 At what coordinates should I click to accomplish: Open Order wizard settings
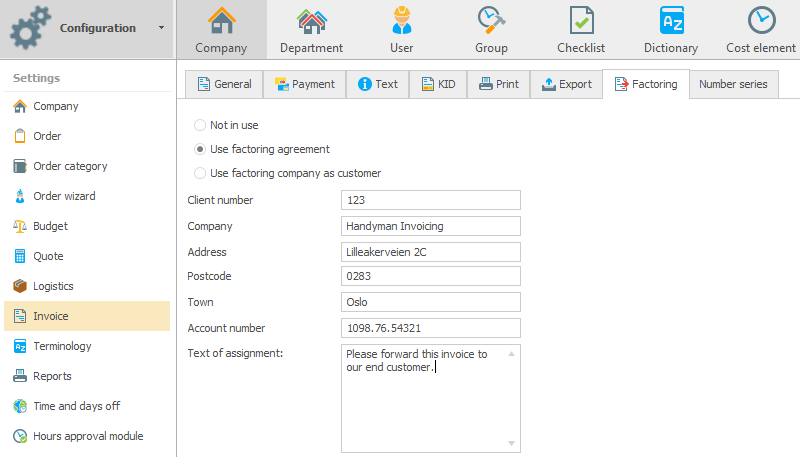point(87,196)
